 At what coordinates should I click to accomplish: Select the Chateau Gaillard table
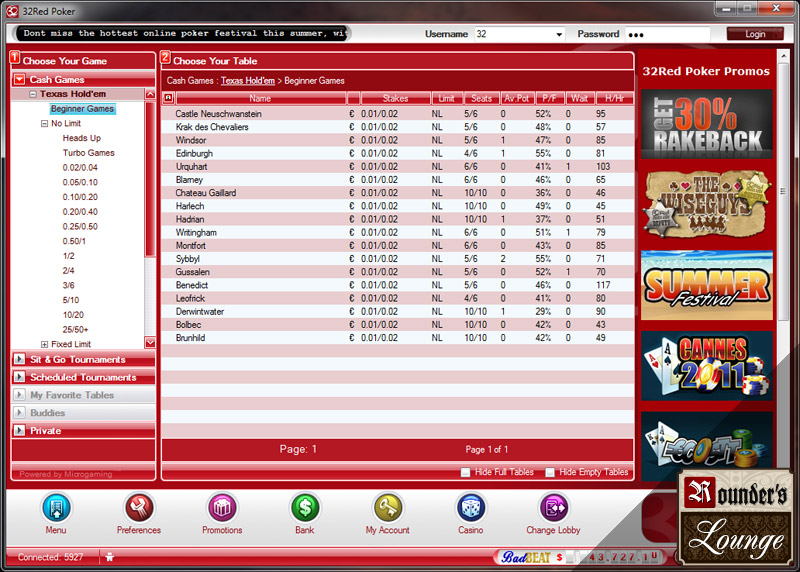pos(398,193)
